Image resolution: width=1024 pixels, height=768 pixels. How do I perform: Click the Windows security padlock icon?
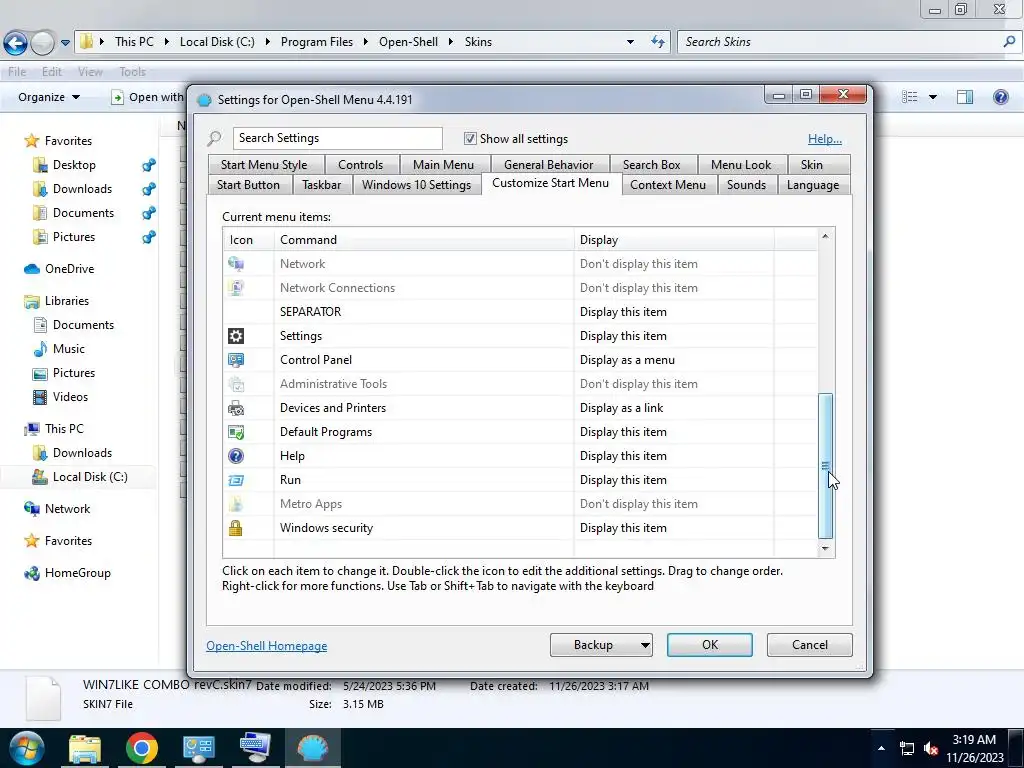236,528
